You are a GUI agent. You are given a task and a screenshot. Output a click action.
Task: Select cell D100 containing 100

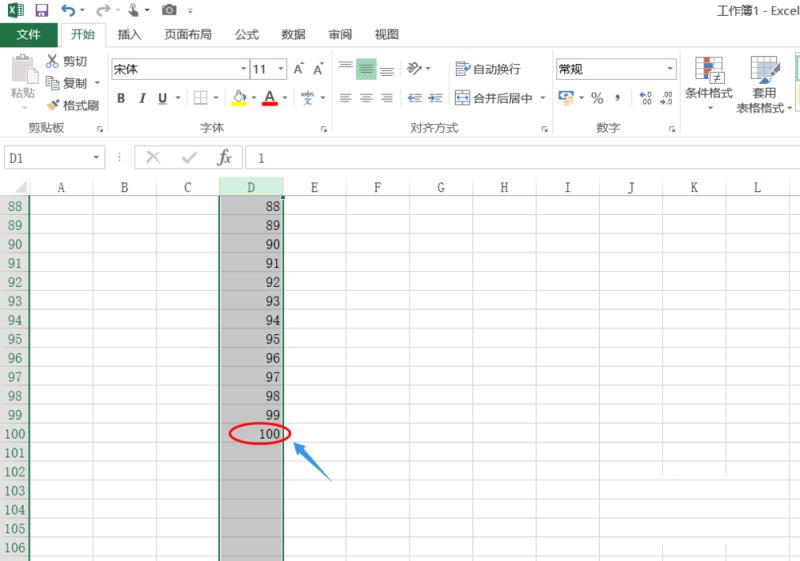252,434
